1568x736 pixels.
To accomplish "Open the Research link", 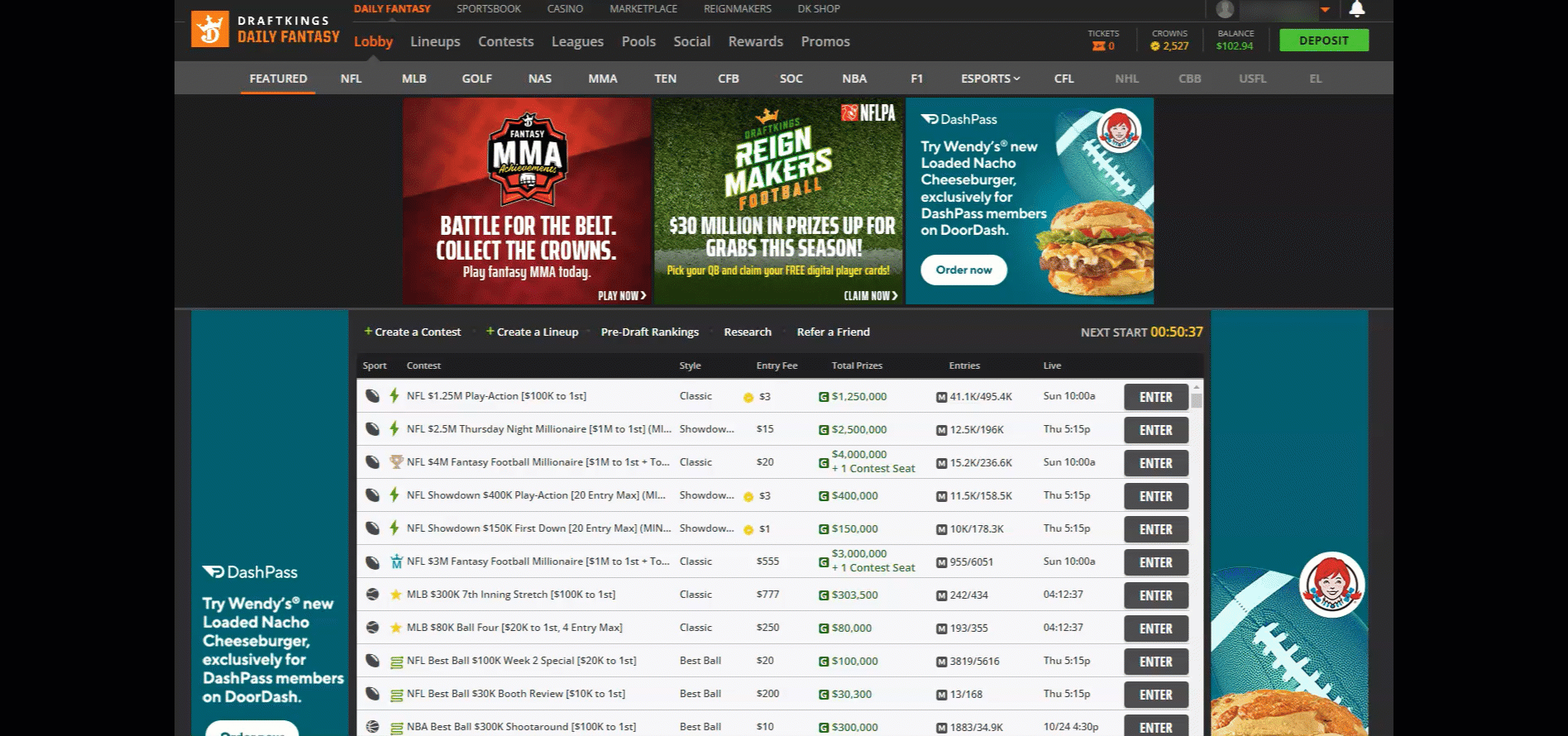I will [748, 332].
